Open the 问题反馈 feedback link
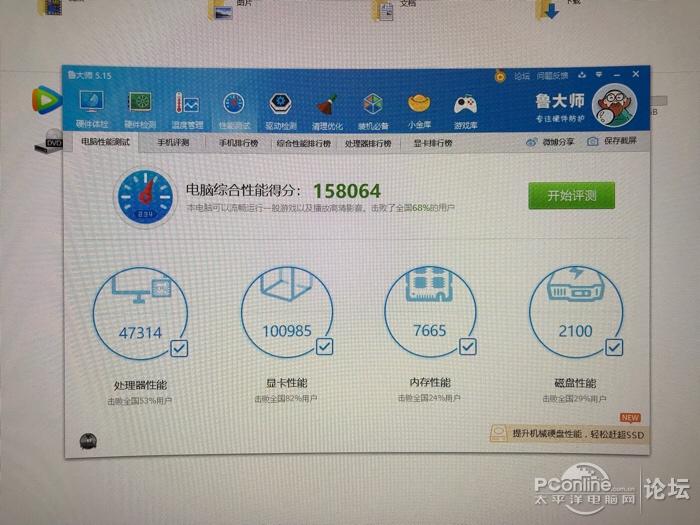This screenshot has width=700, height=525. point(552,76)
